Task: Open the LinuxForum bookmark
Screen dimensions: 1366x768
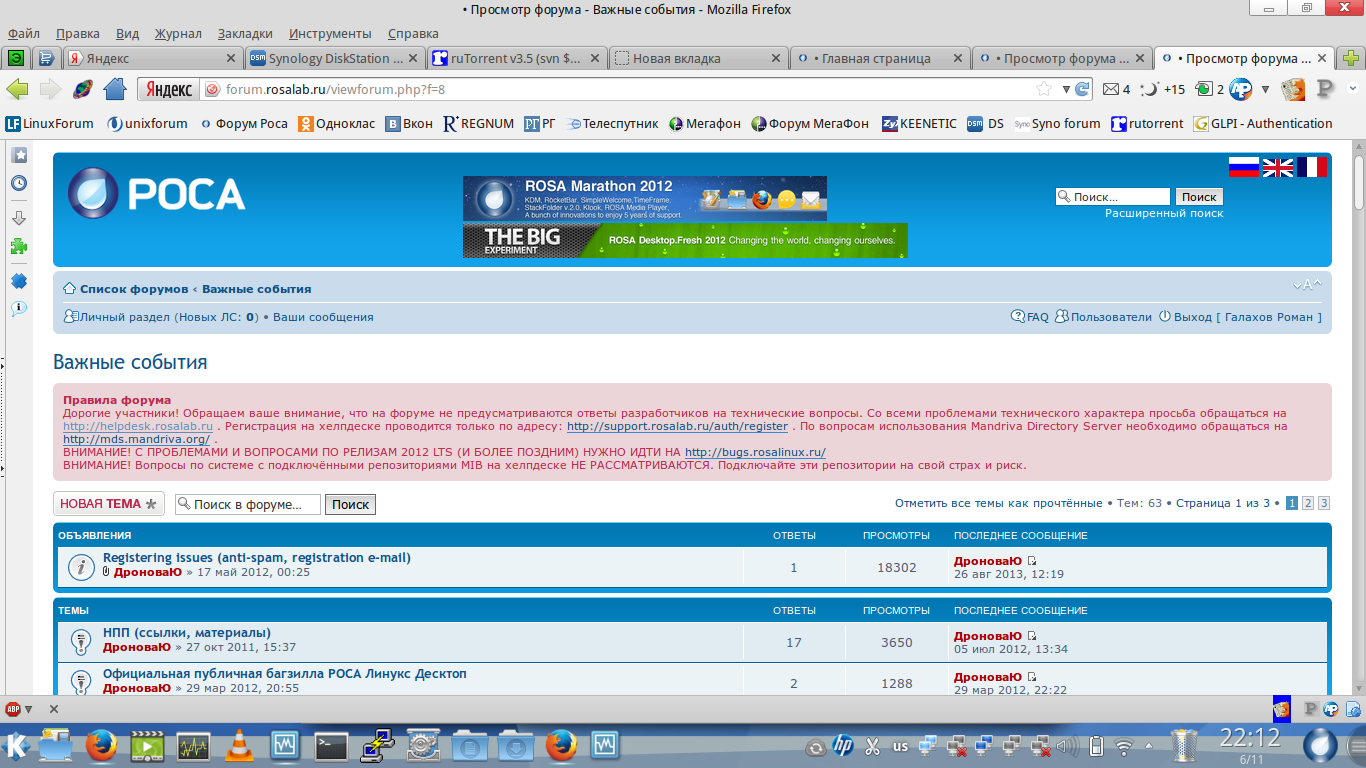Action: click(x=49, y=124)
